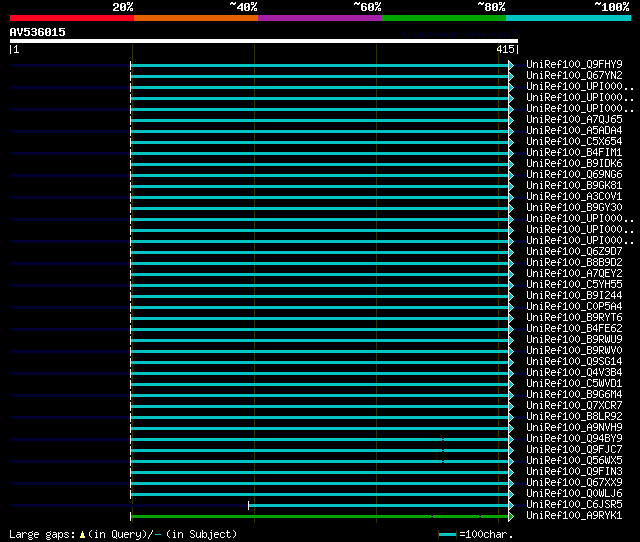Click the UniRef100_B9GY30 label
Image resolution: width=640 pixels, height=542 pixels.
pos(574,208)
